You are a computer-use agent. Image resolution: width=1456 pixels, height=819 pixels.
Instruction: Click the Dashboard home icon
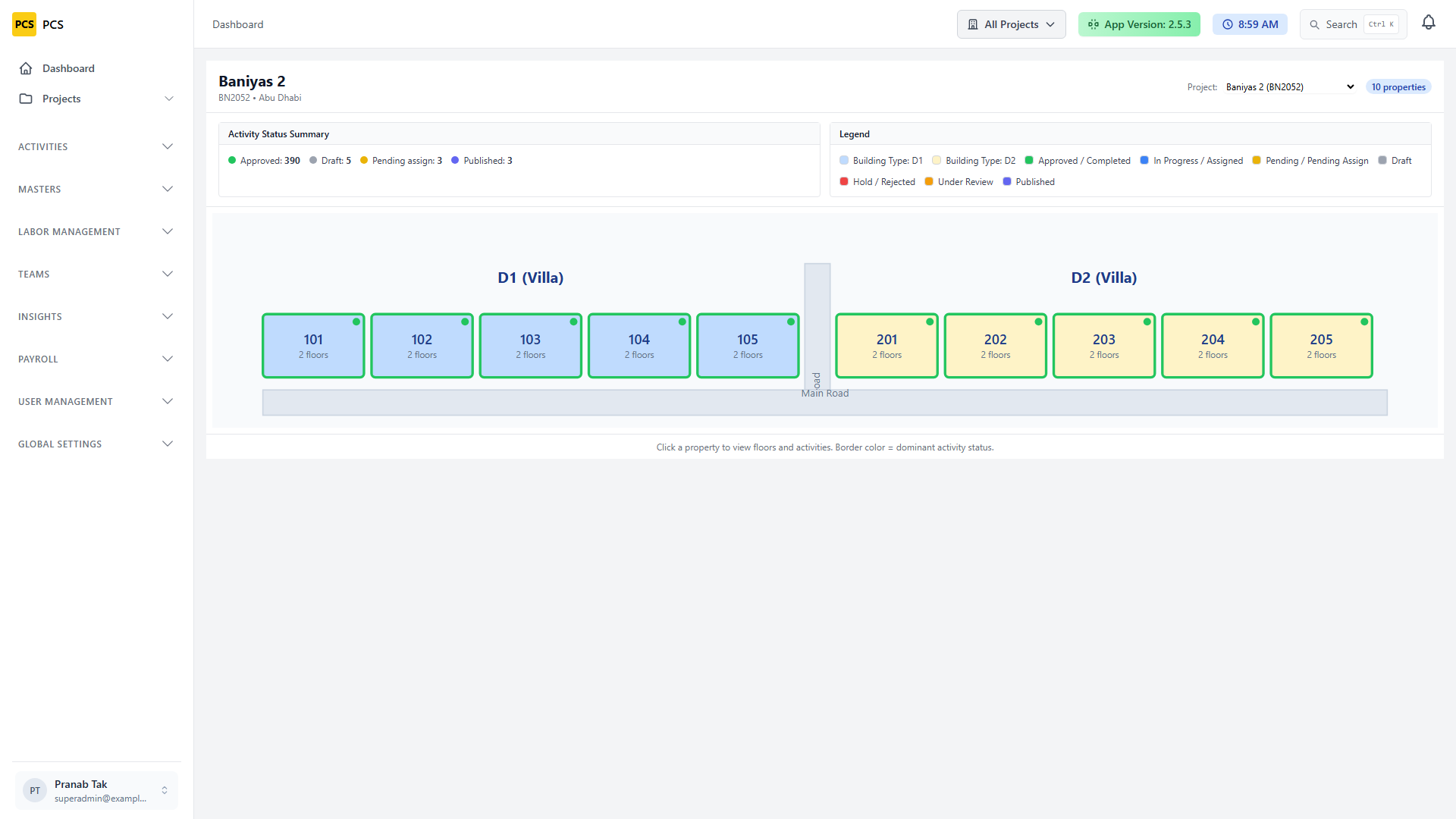(26, 68)
